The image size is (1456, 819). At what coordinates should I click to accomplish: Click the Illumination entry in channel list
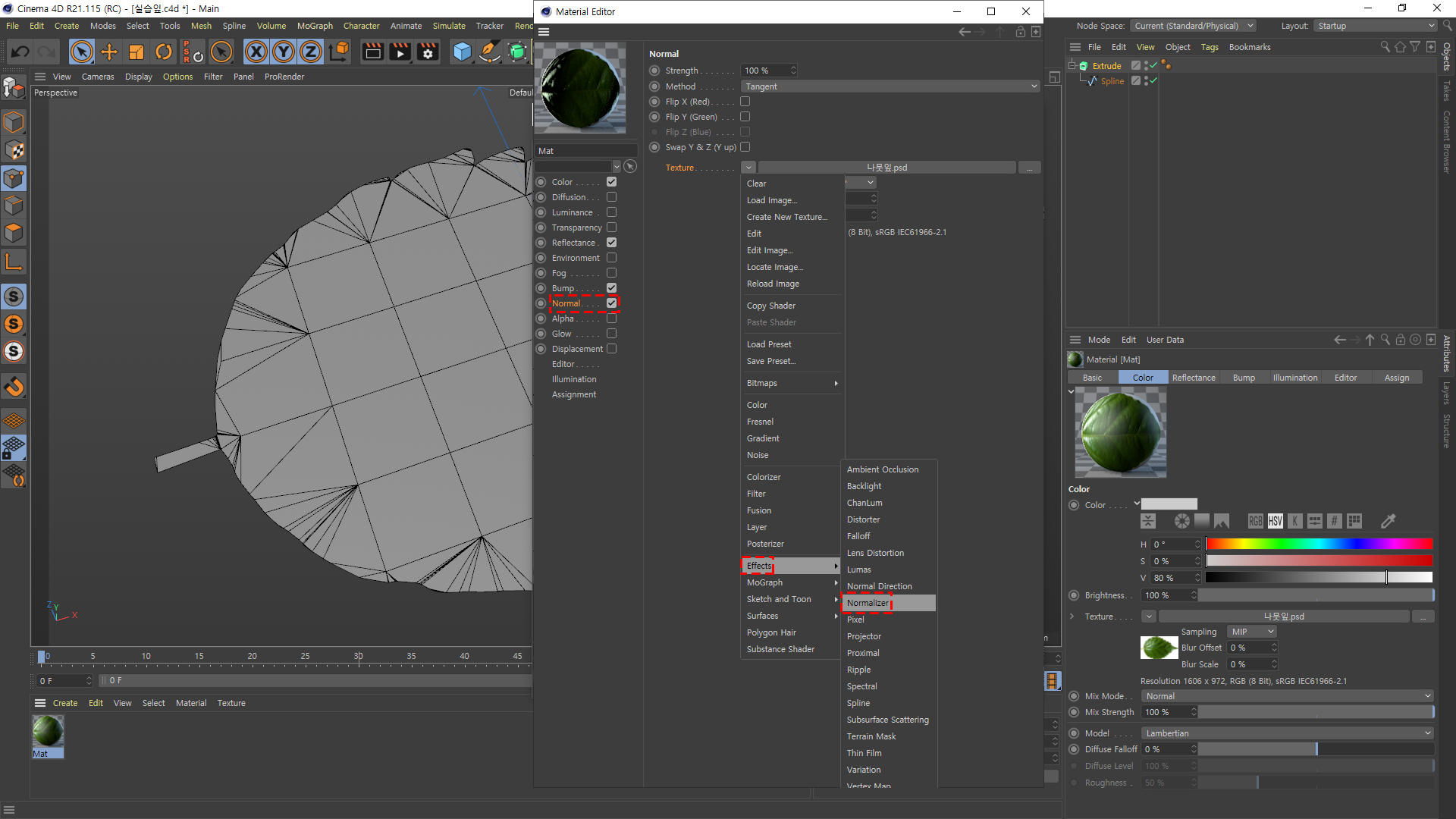[574, 379]
